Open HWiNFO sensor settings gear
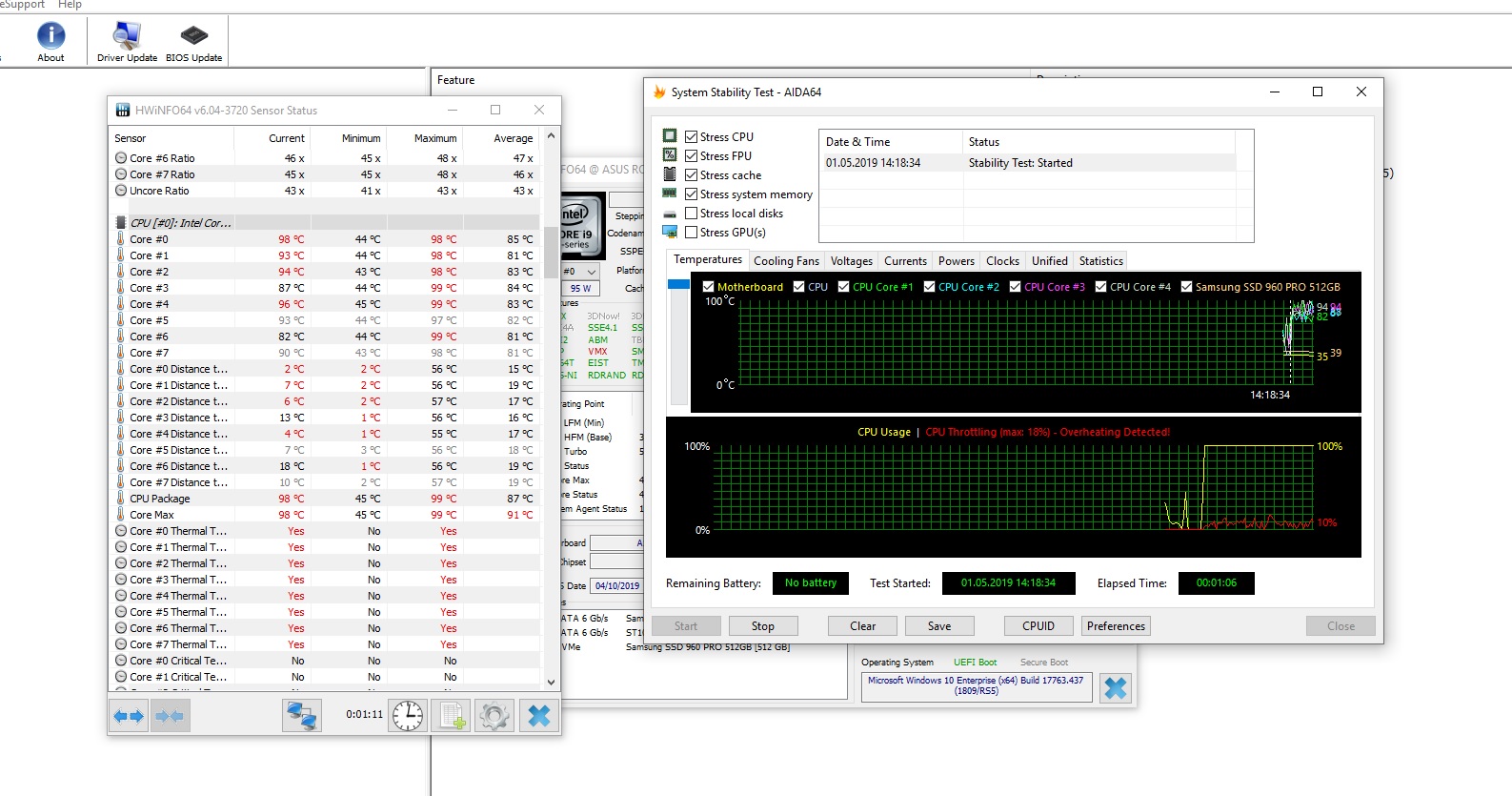The image size is (1512, 796). (494, 715)
